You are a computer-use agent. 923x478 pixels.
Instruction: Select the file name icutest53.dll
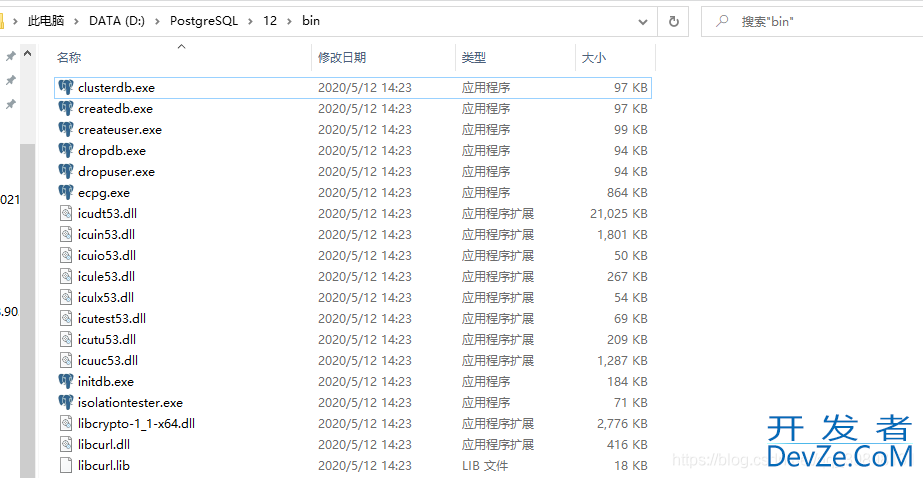click(112, 318)
